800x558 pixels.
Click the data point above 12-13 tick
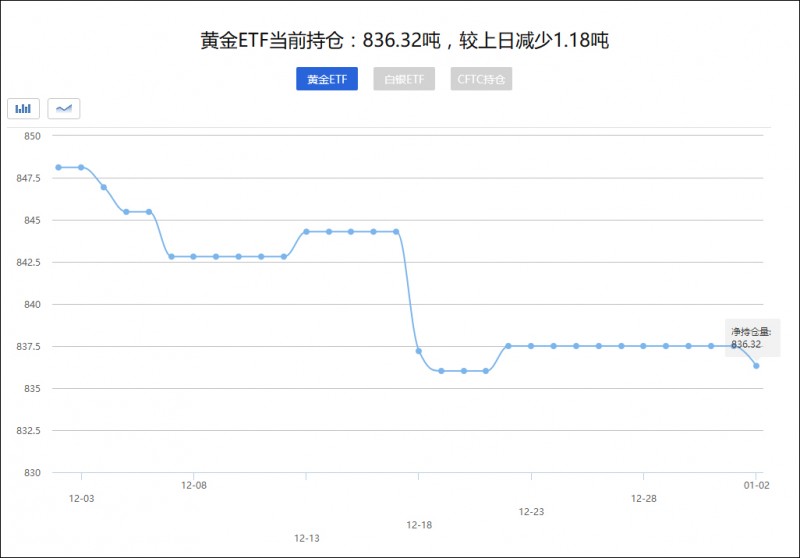(x=306, y=232)
